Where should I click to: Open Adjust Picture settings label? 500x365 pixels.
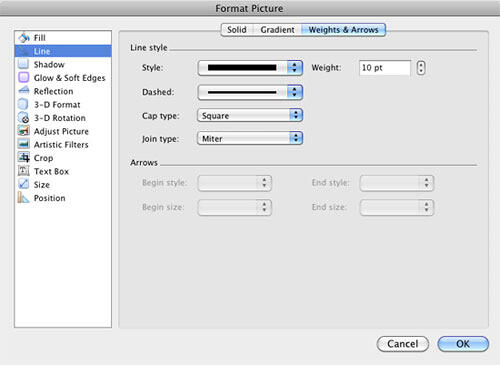point(61,131)
